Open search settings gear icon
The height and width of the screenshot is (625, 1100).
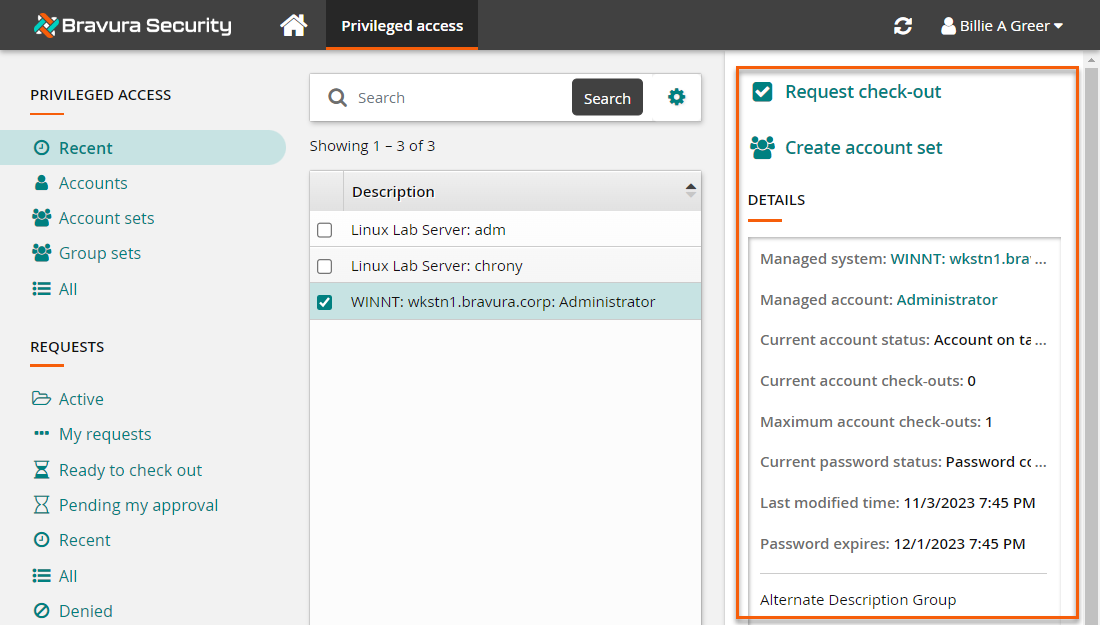[677, 97]
